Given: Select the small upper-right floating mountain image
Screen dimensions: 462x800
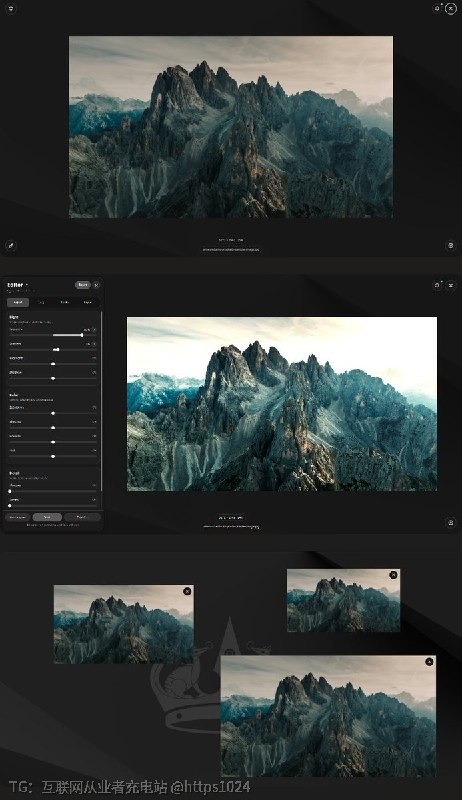Looking at the screenshot, I should pos(344,601).
